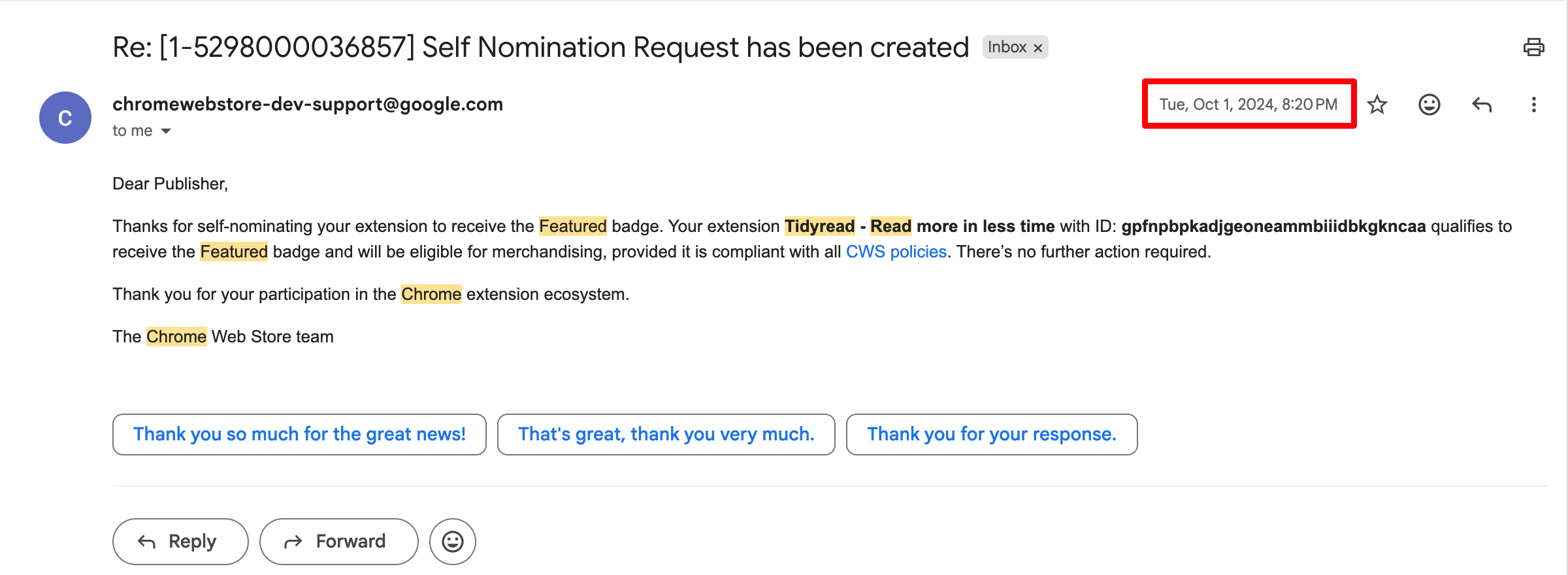Print this email using the printer icon
This screenshot has height=575, width=1568.
click(1533, 47)
